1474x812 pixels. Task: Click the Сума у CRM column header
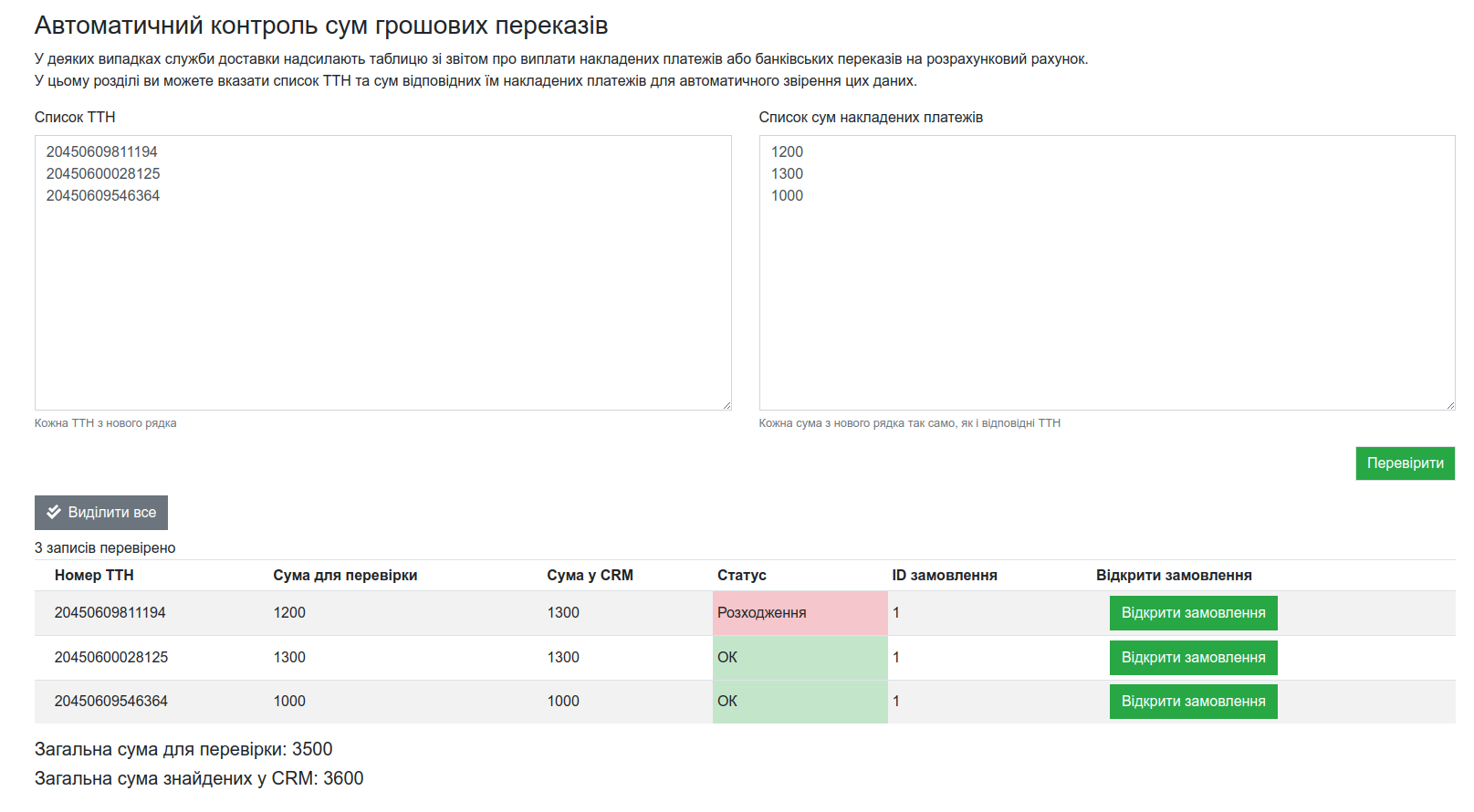click(x=590, y=576)
